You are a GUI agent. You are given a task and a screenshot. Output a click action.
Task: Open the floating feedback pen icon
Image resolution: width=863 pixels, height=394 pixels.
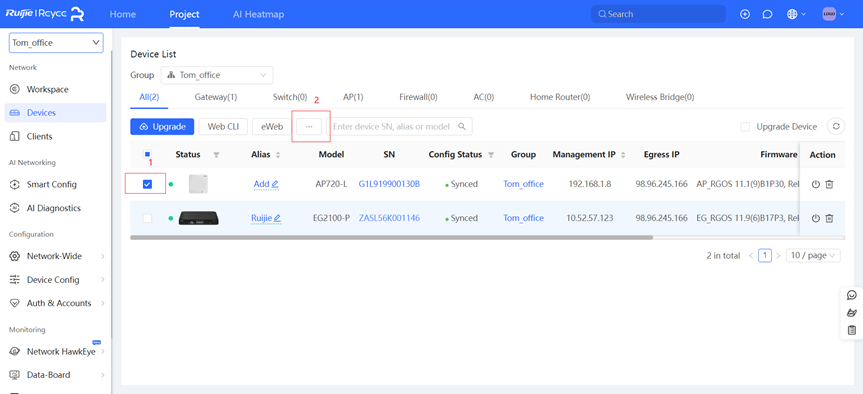pos(851,313)
